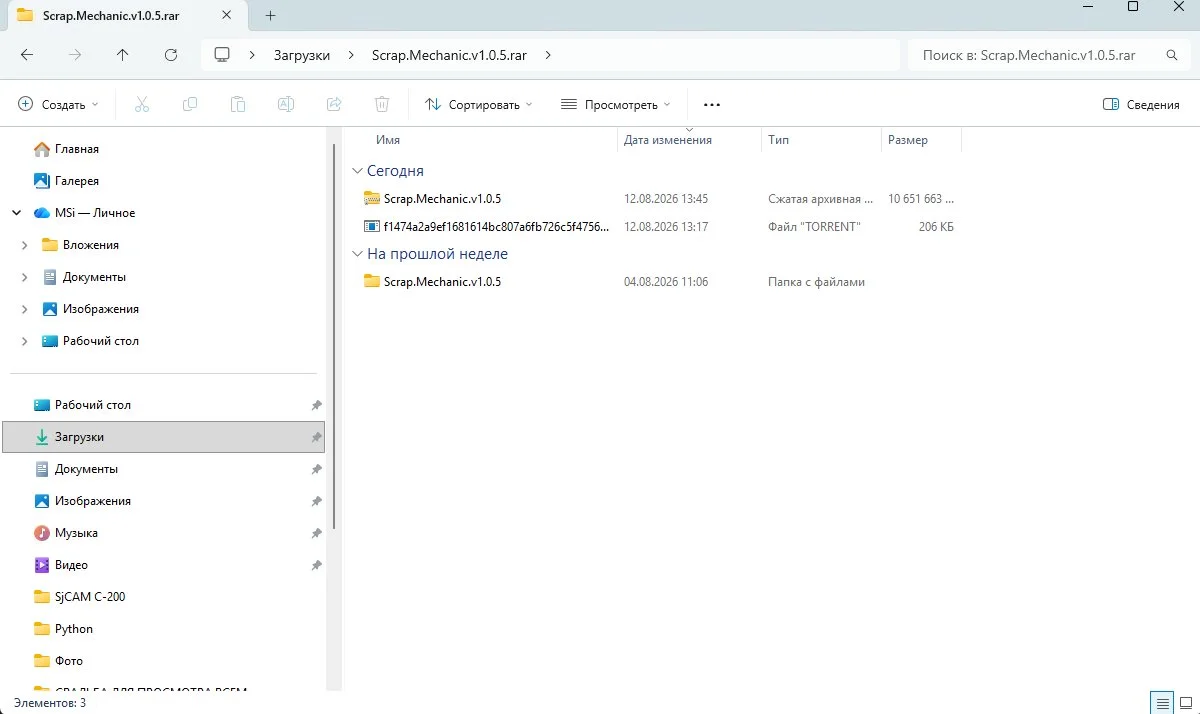
Task: Click the Copy icon in toolbar
Action: coord(189,104)
